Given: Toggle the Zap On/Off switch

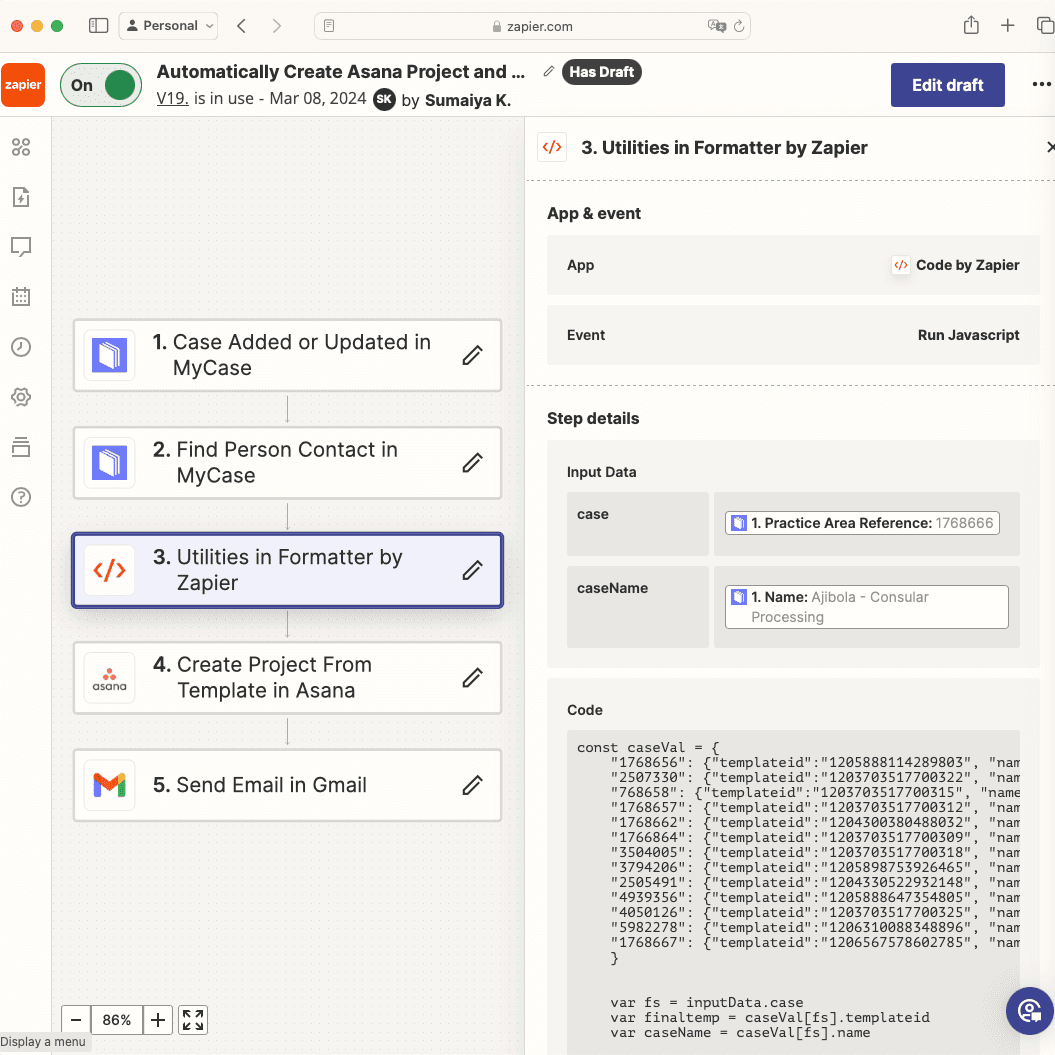Looking at the screenshot, I should tap(101, 85).
